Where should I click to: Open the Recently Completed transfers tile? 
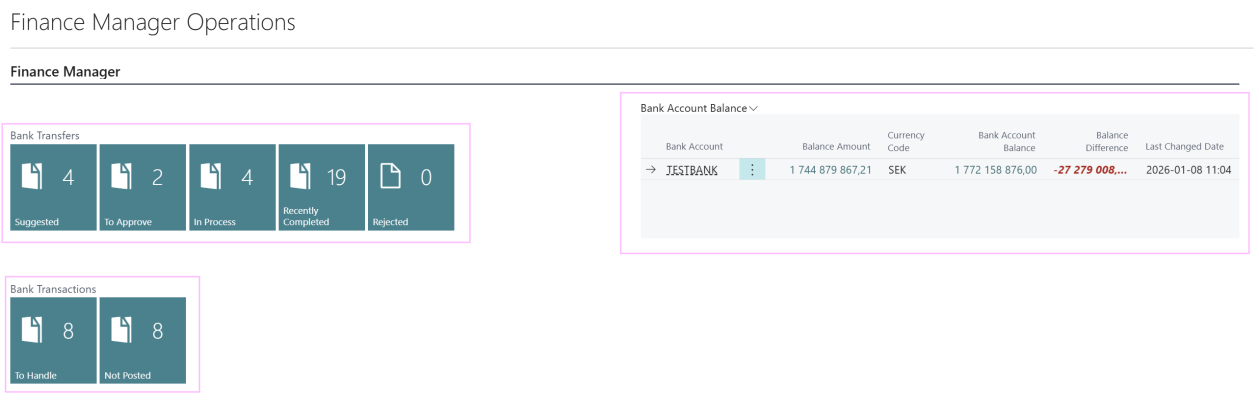click(x=321, y=187)
